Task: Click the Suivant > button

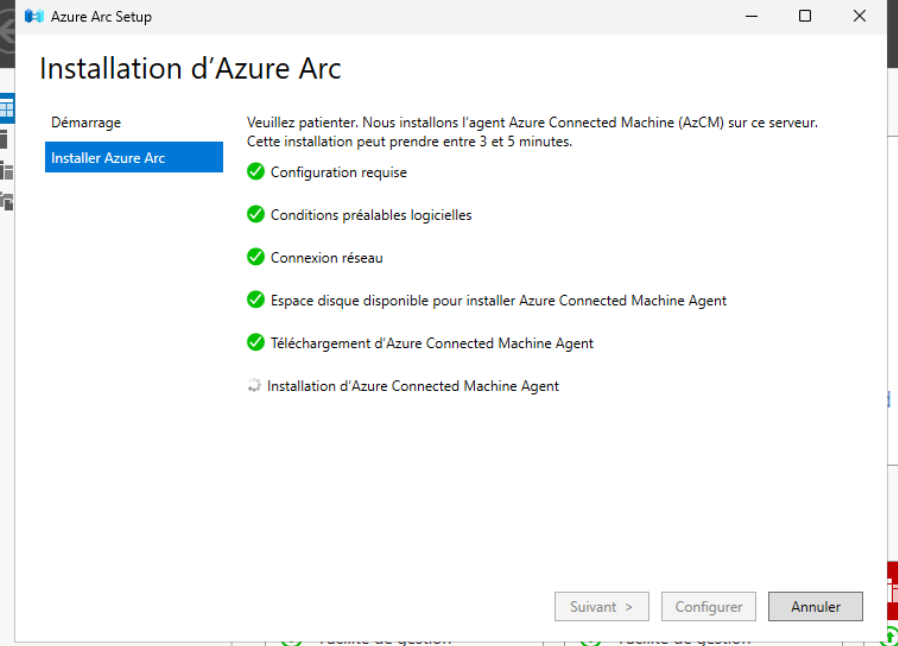Action: pyautogui.click(x=601, y=607)
